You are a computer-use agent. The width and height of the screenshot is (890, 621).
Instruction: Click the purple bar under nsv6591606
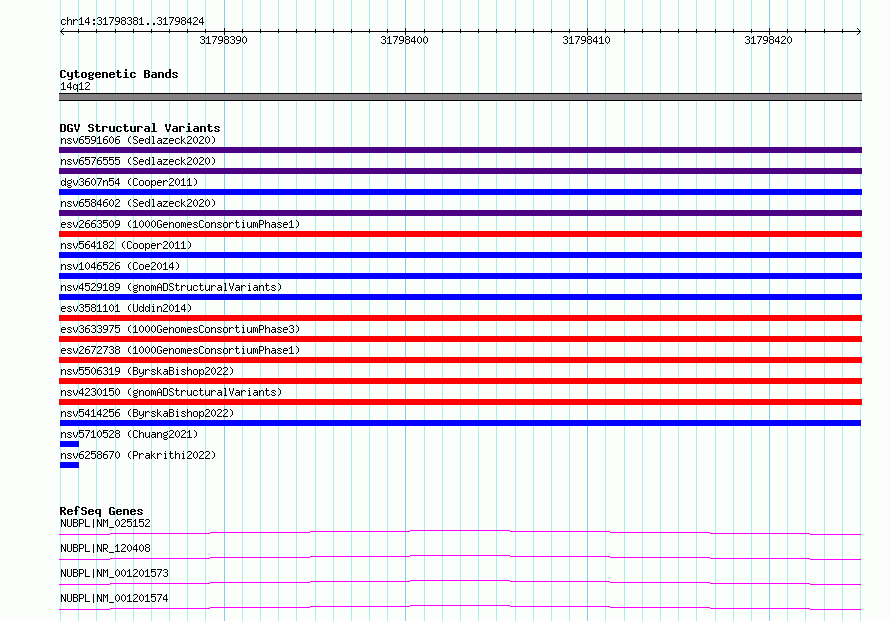point(460,150)
